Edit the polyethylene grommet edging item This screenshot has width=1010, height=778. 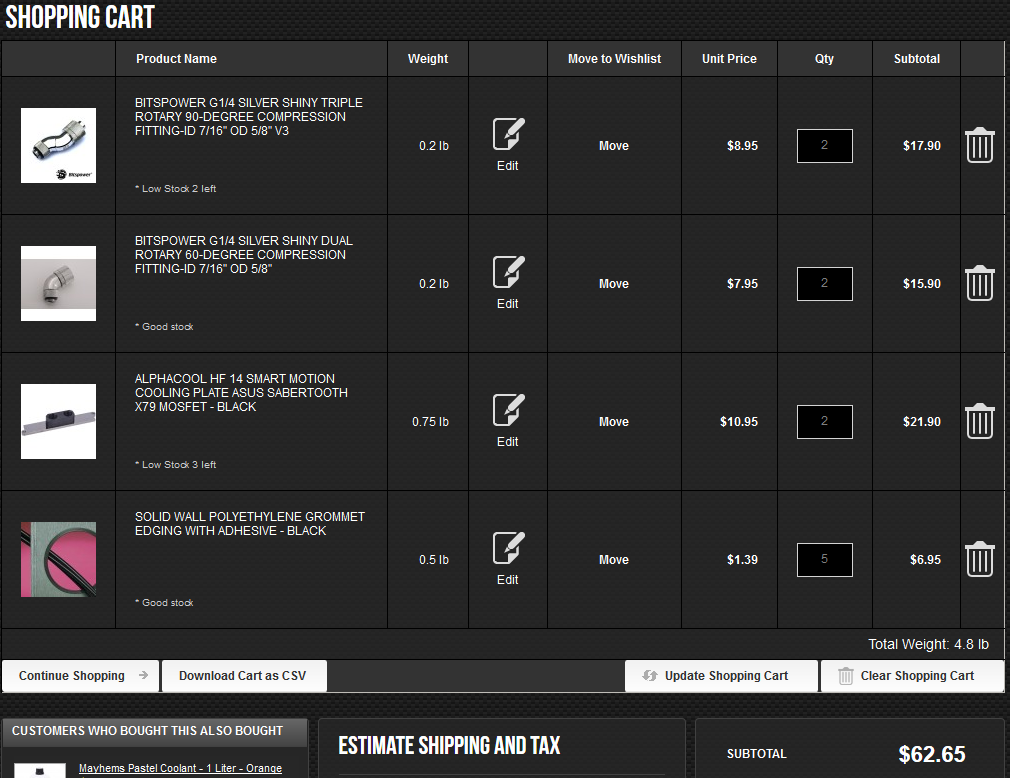508,558
